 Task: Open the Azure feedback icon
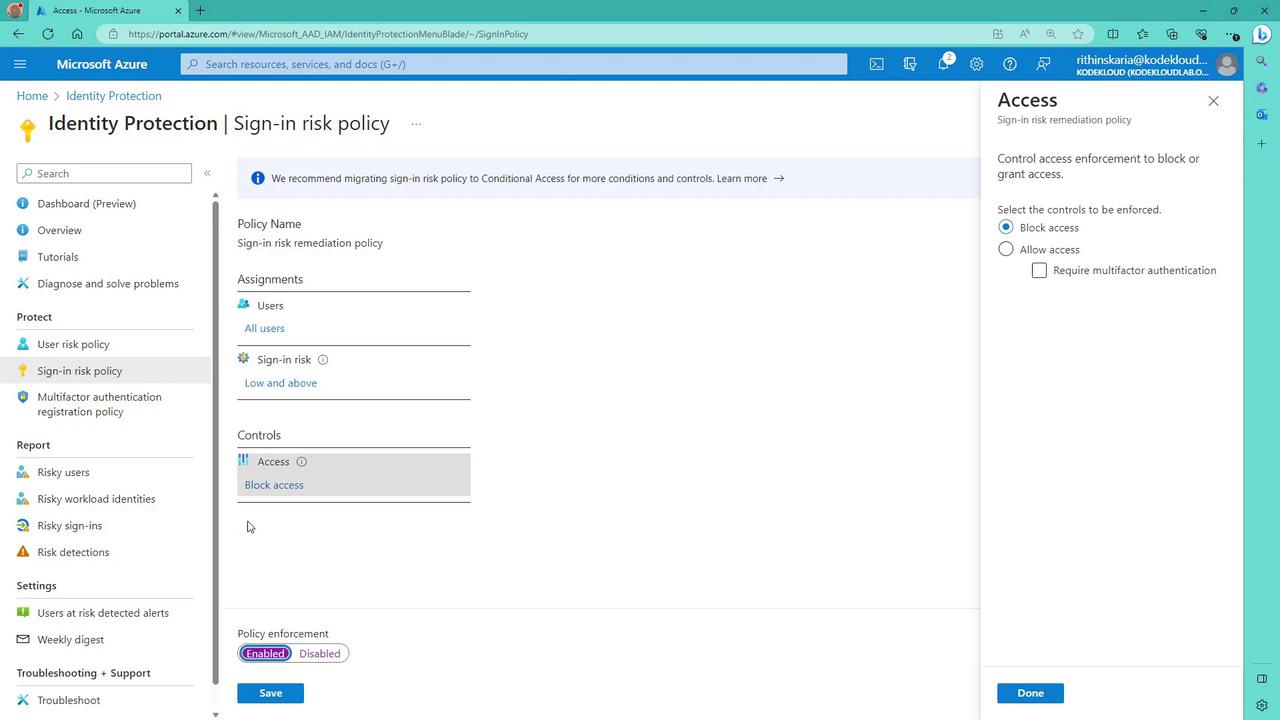point(1043,64)
